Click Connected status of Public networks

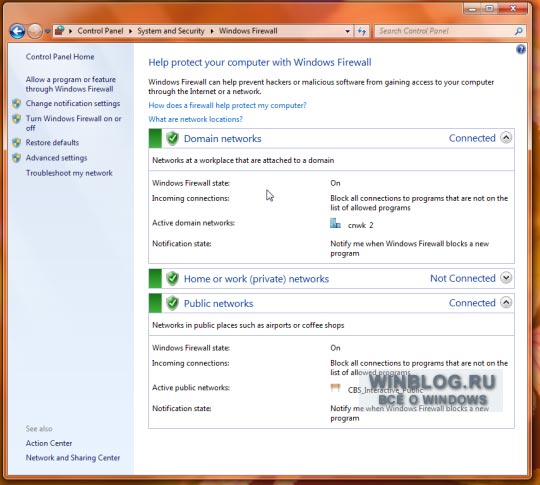(x=472, y=303)
